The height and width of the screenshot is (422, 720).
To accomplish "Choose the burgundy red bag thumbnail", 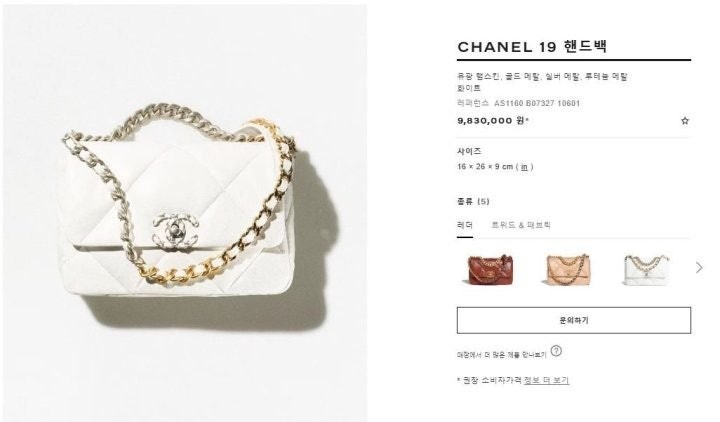I will (490, 270).
